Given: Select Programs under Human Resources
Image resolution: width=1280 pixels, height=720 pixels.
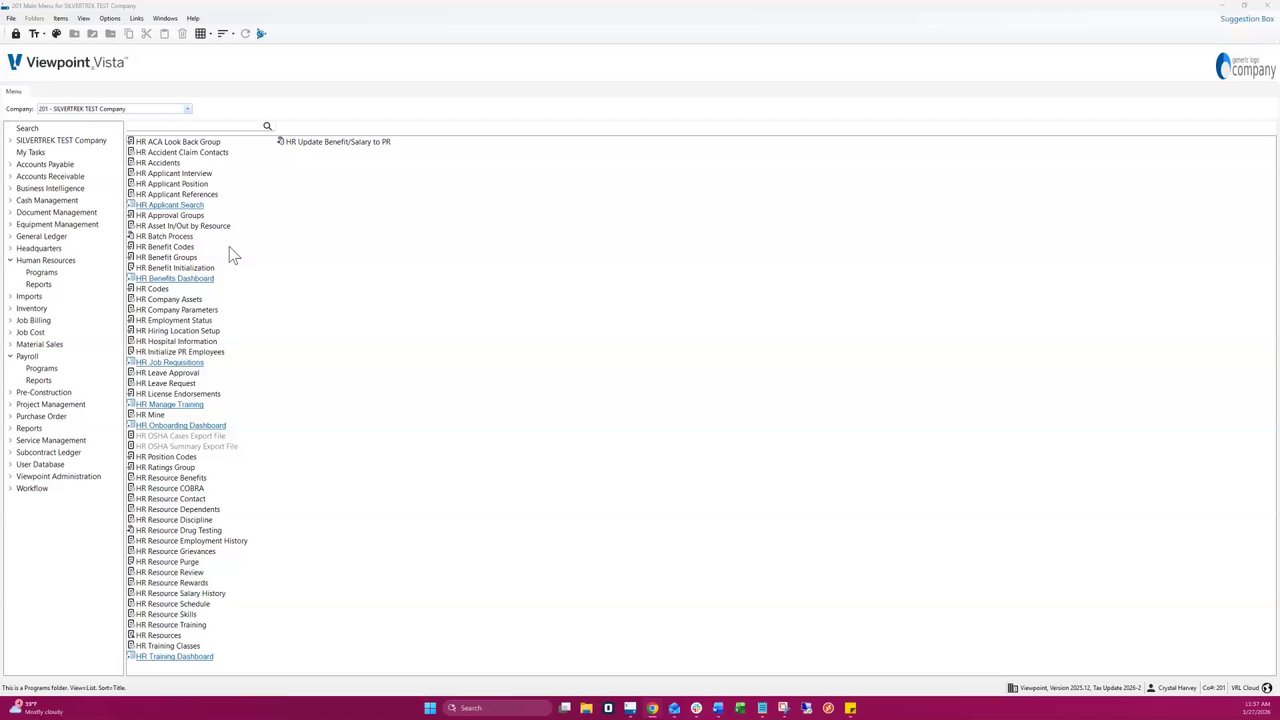Looking at the screenshot, I should point(41,272).
